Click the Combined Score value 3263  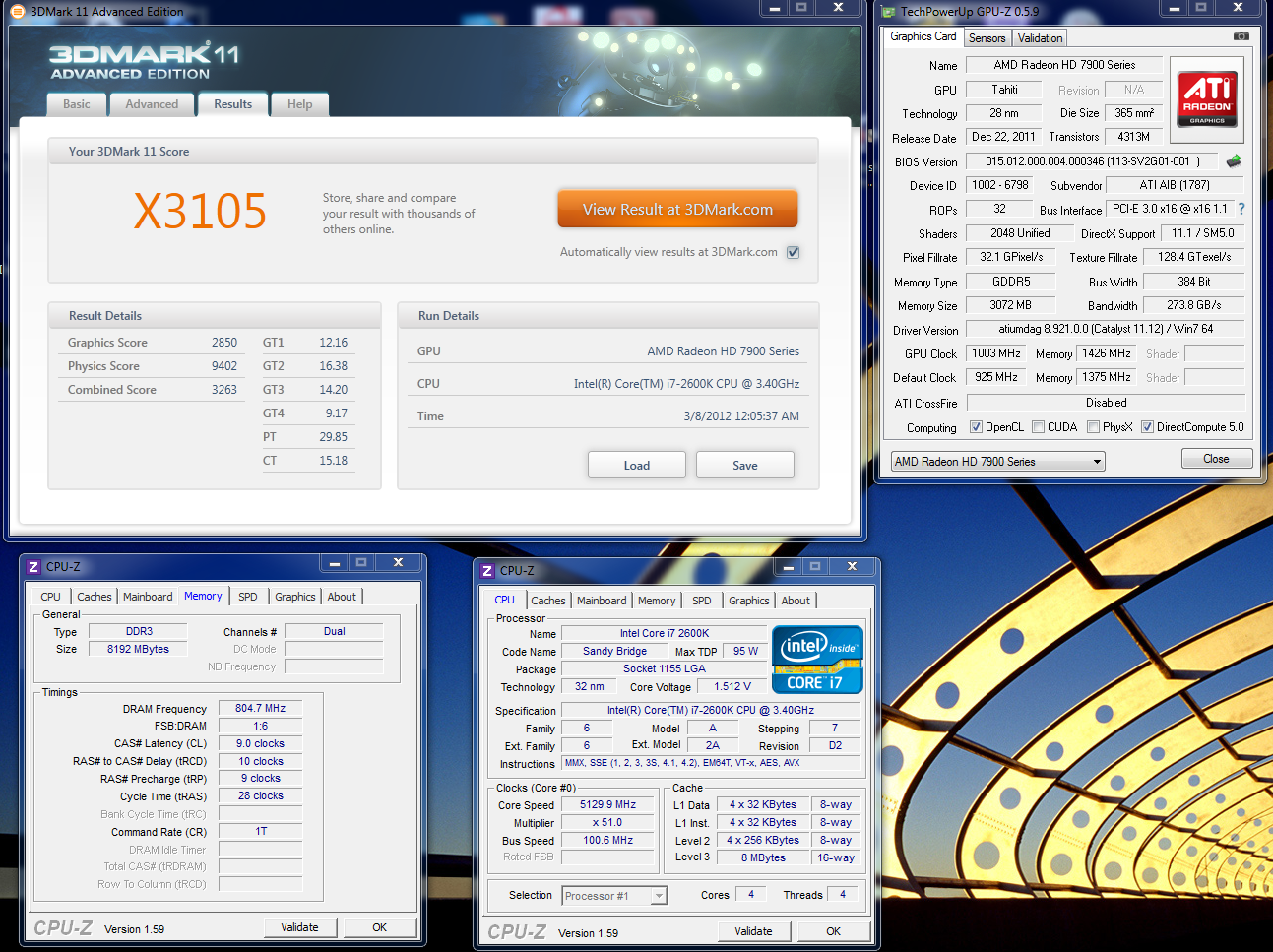(224, 390)
